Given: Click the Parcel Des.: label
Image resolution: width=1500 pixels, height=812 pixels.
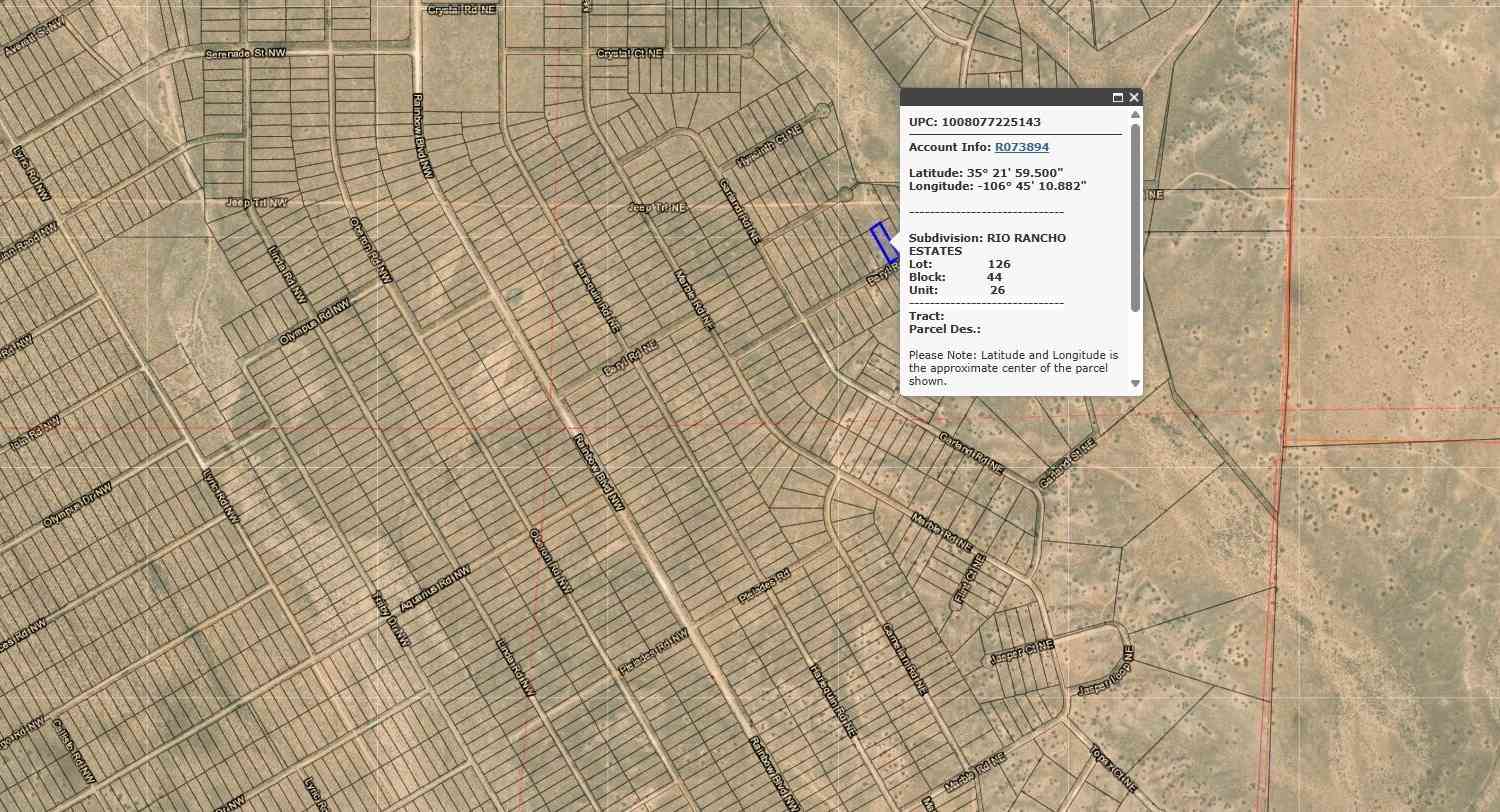Looking at the screenshot, I should point(945,329).
